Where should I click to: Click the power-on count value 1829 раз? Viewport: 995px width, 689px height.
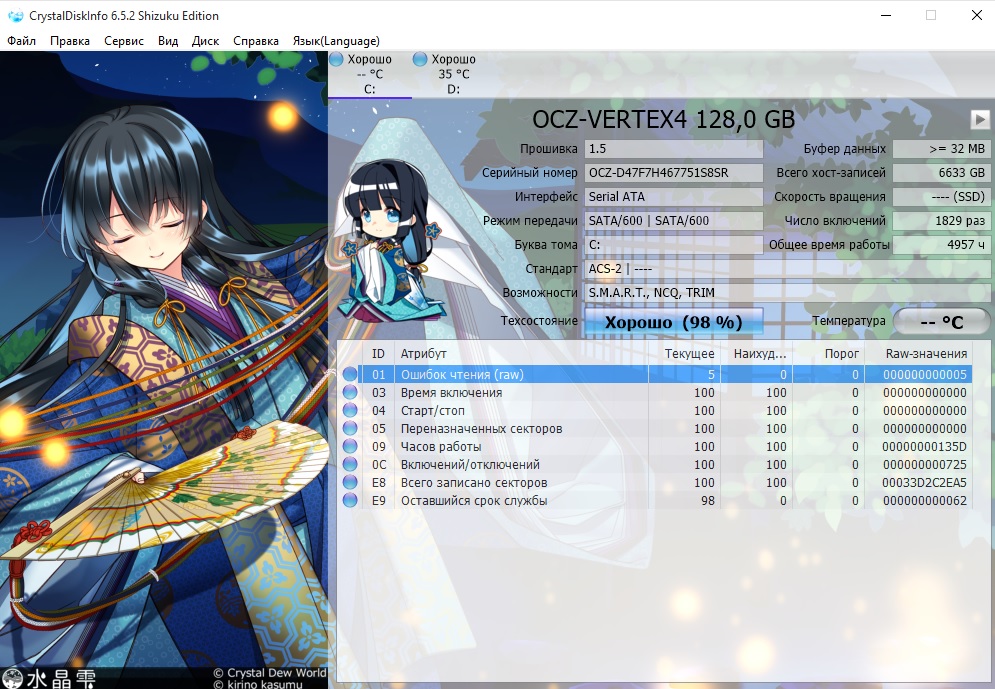(x=941, y=221)
